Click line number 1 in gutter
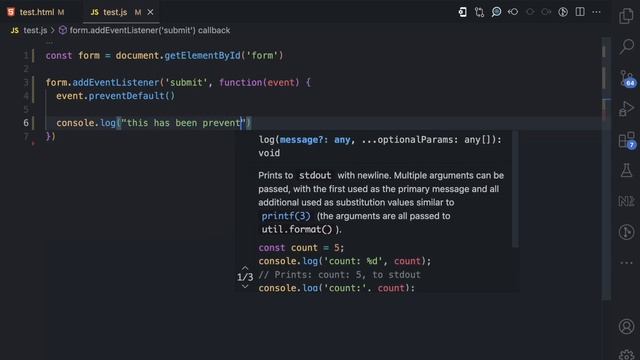This screenshot has height=360, width=640. click(26, 56)
